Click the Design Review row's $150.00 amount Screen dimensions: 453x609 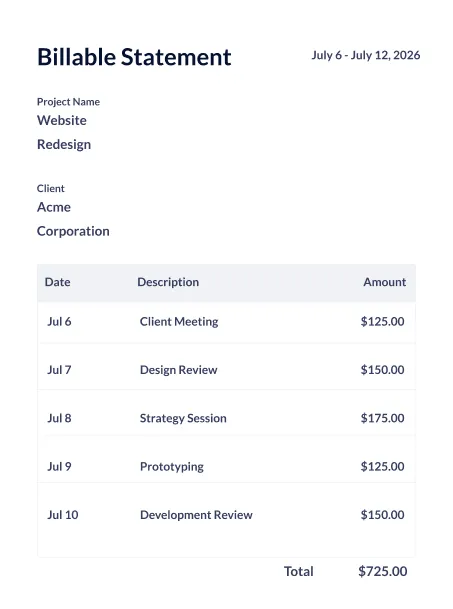point(382,370)
